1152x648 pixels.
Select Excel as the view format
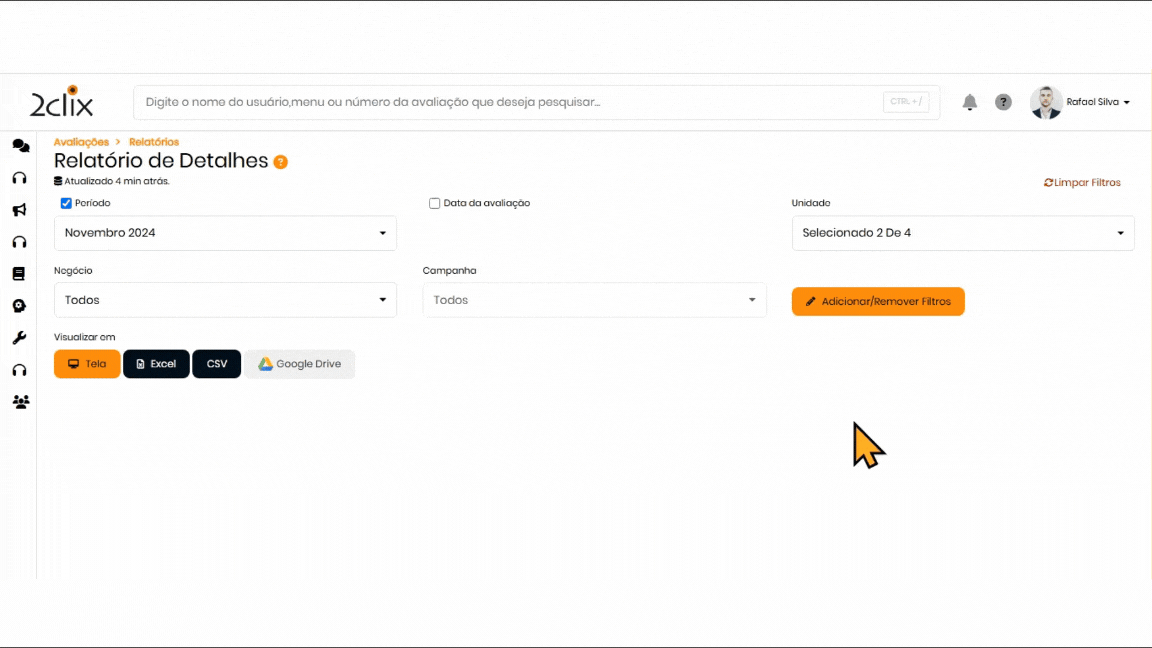tap(156, 364)
